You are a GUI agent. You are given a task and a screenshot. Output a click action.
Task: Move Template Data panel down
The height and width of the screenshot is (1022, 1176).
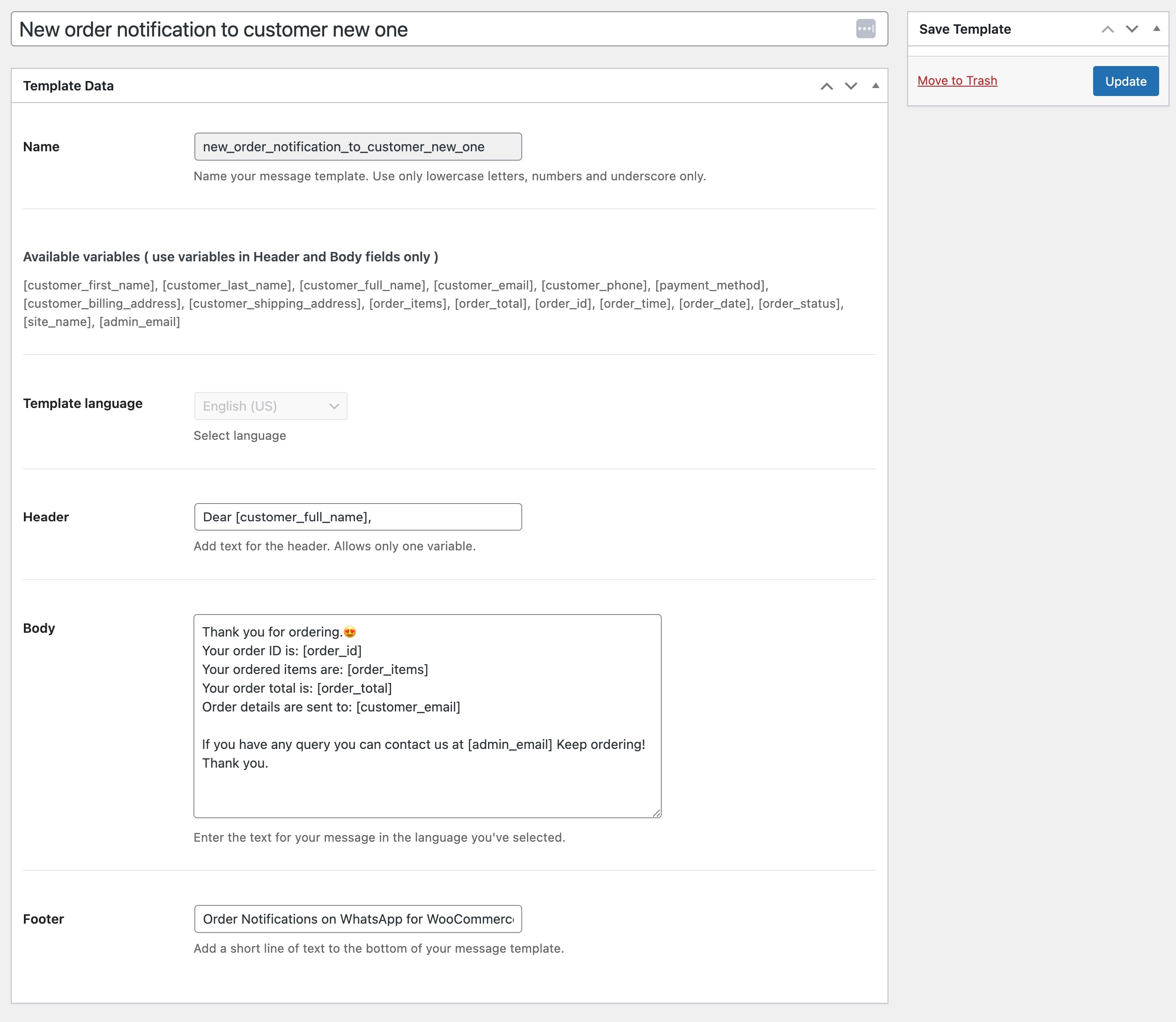tap(851, 86)
